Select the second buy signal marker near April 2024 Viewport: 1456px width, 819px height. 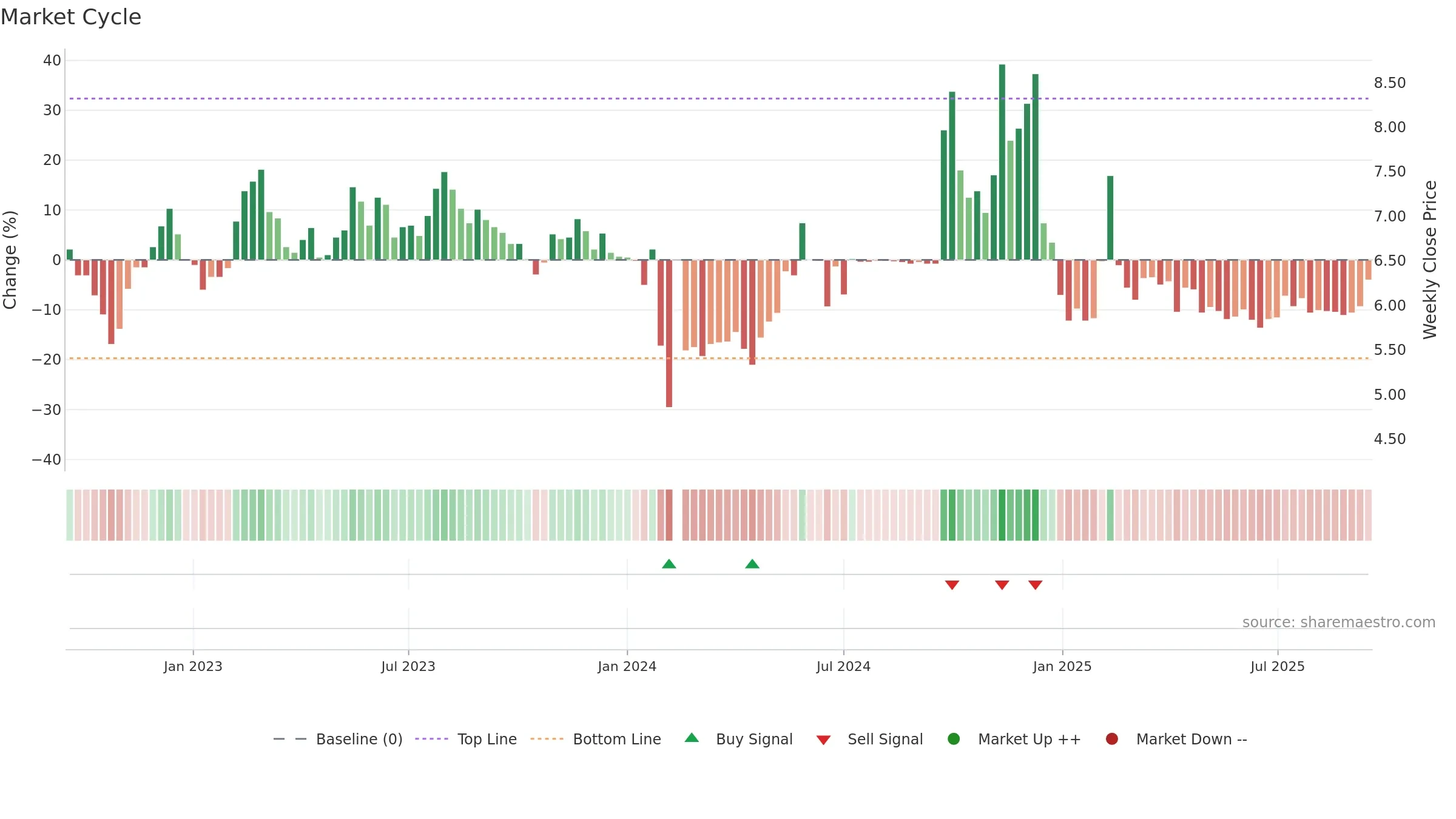pos(752,564)
